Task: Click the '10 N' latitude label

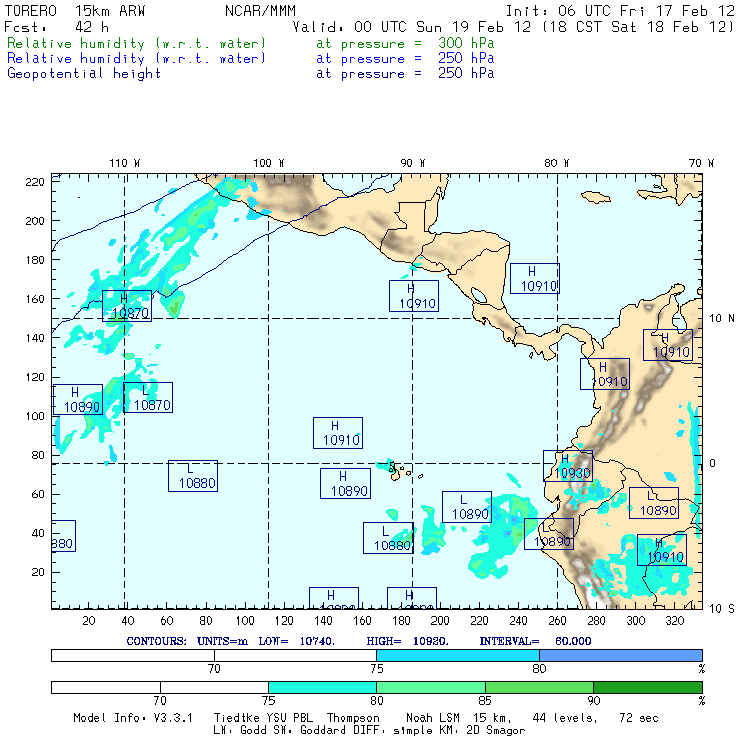Action: click(x=722, y=319)
